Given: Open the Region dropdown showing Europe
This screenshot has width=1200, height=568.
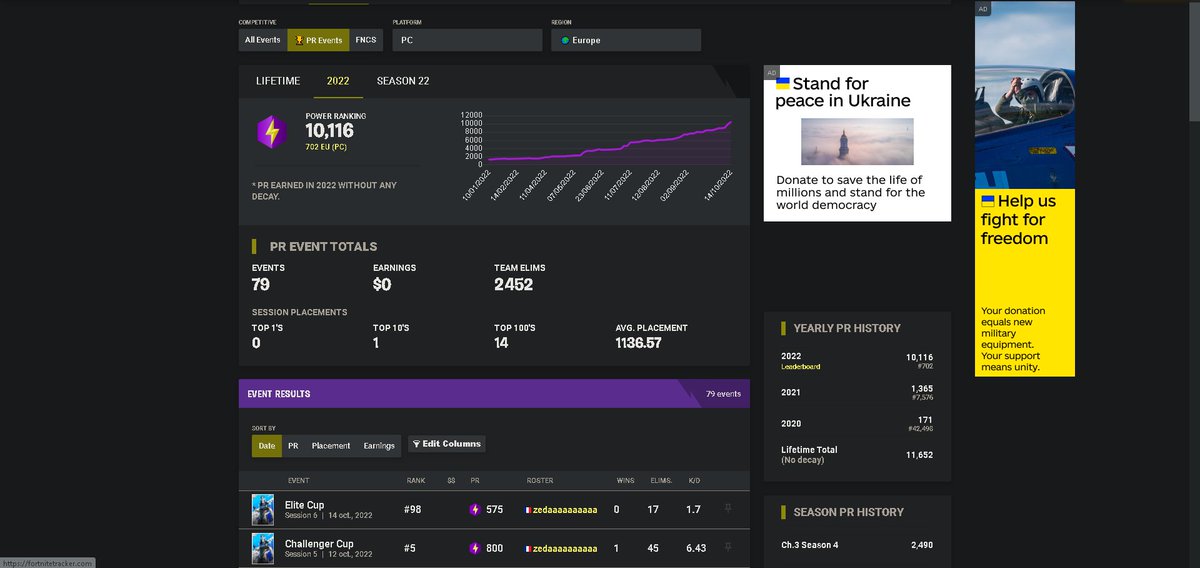Looking at the screenshot, I should 626,40.
